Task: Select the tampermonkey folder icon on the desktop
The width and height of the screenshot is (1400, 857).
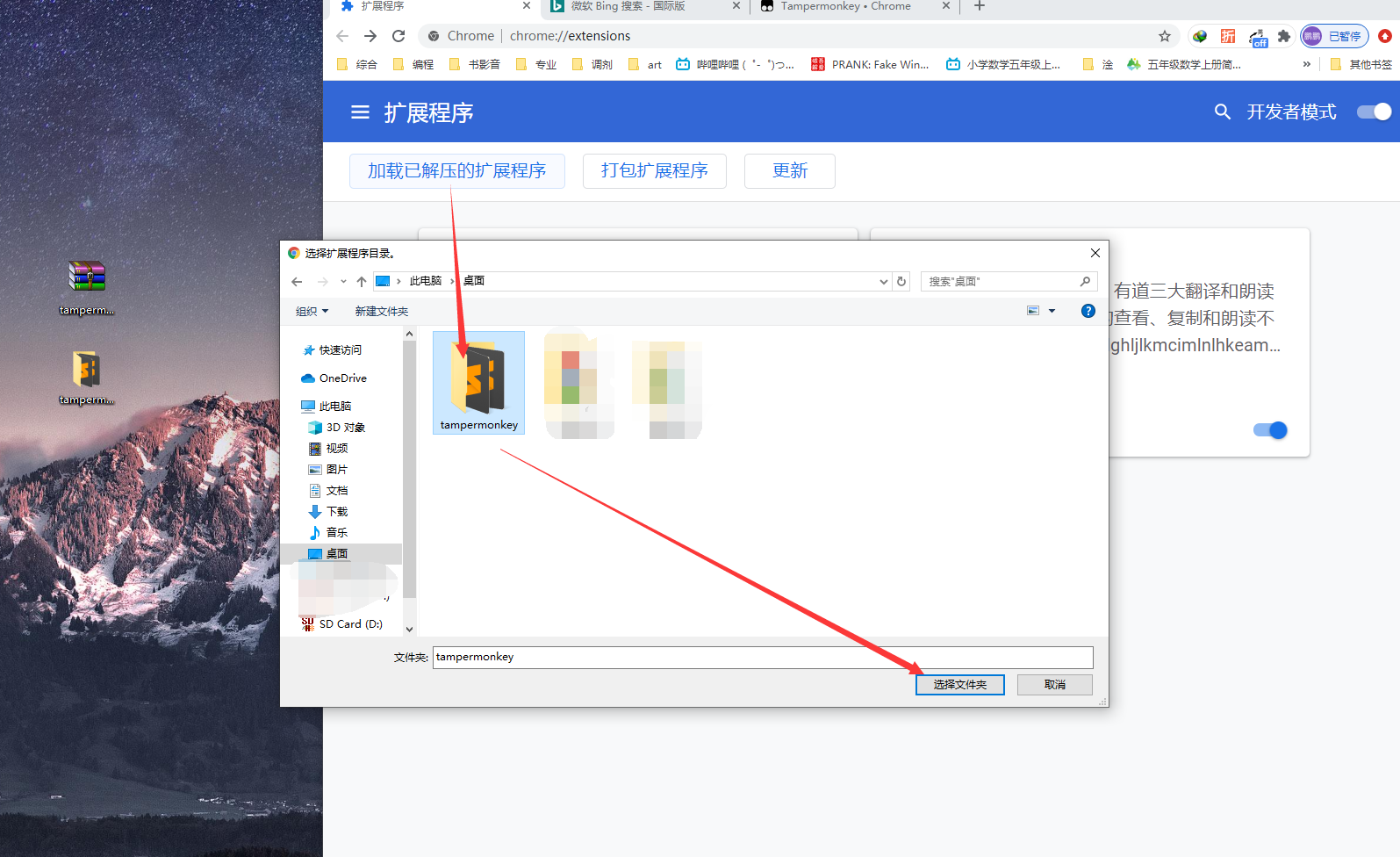Action: [x=87, y=378]
